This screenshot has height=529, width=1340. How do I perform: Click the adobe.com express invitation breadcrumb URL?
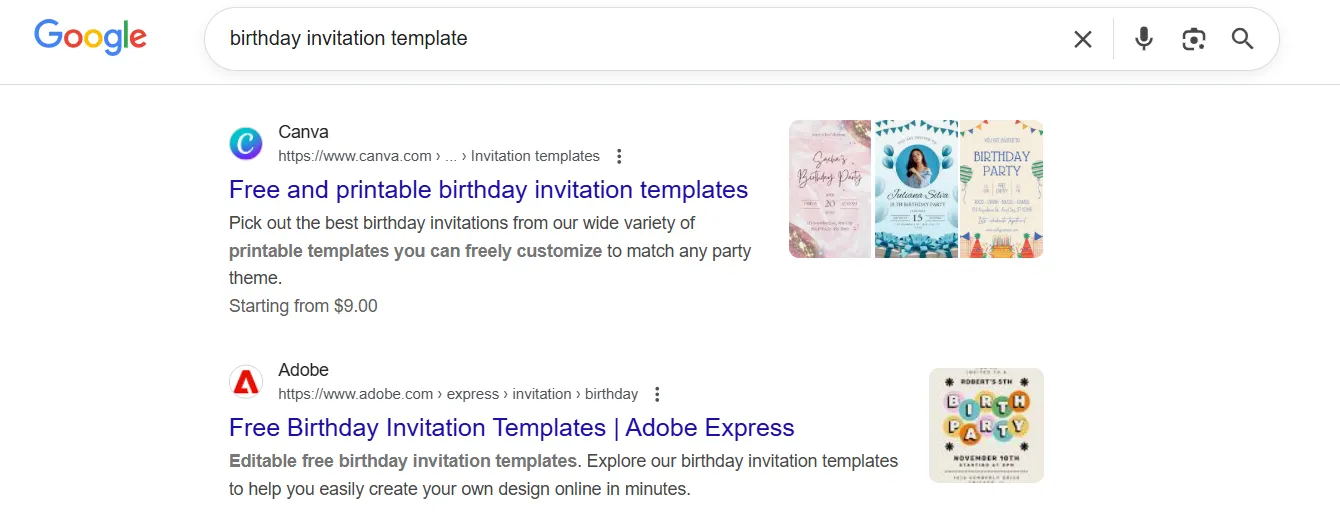pos(458,394)
